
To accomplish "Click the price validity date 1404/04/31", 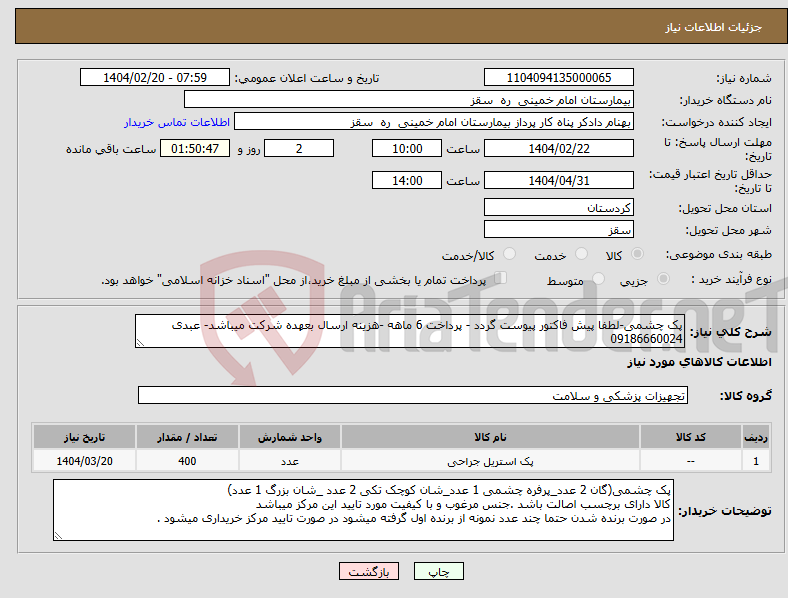I will (x=558, y=180).
